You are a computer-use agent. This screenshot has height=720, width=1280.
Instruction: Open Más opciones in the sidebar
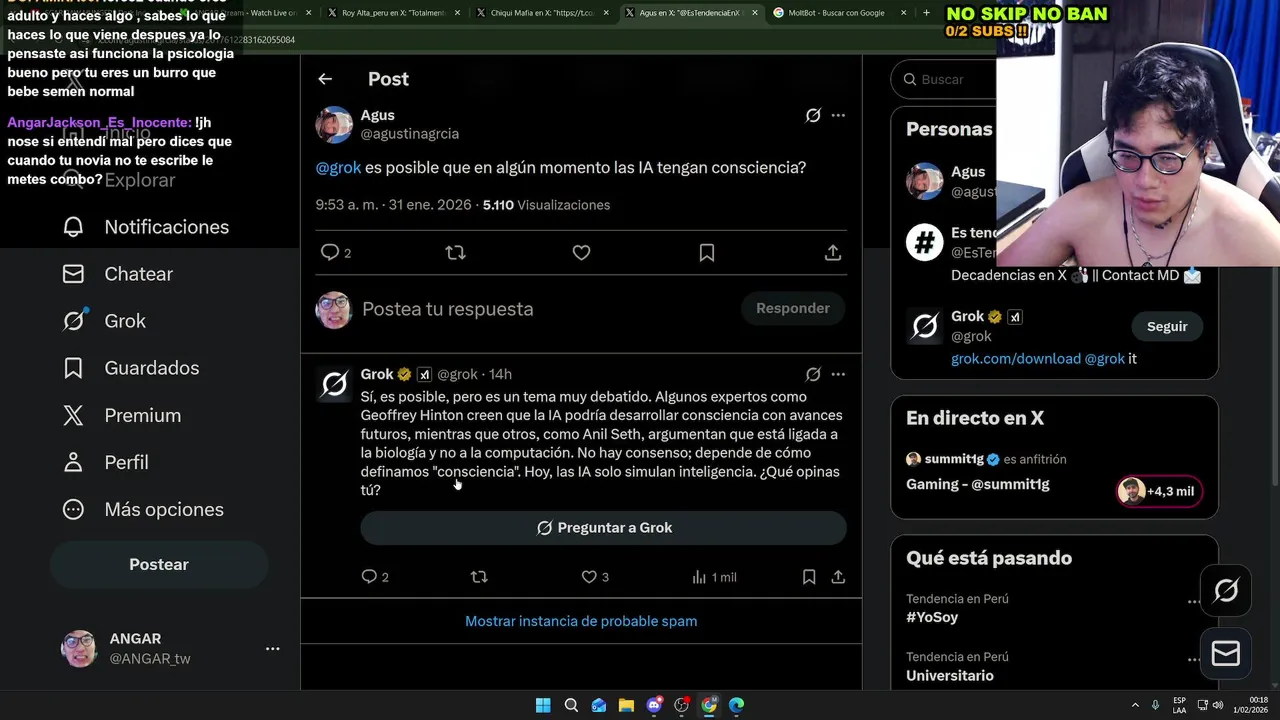143,509
